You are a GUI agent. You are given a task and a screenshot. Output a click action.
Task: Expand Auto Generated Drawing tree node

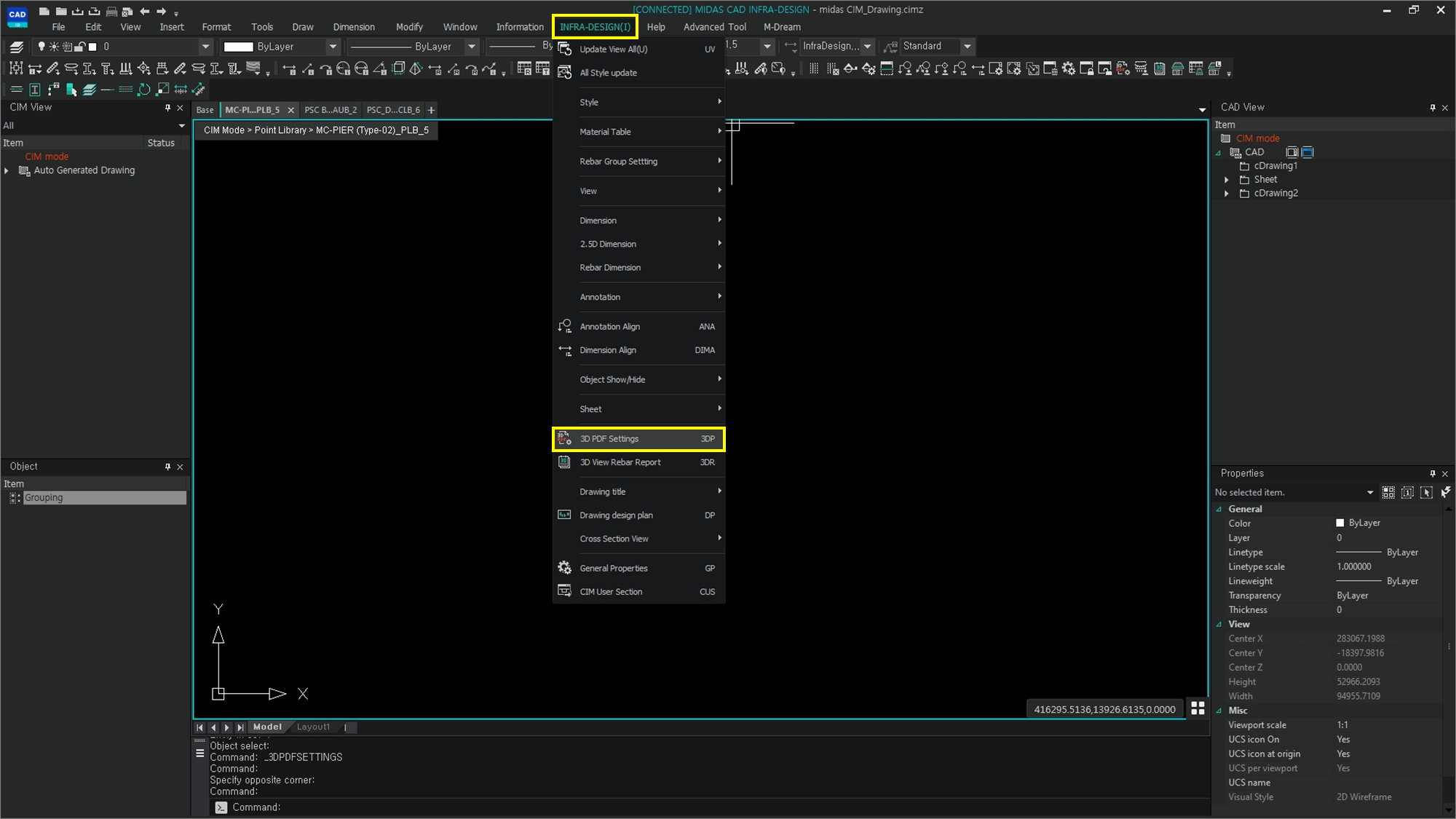(x=7, y=170)
